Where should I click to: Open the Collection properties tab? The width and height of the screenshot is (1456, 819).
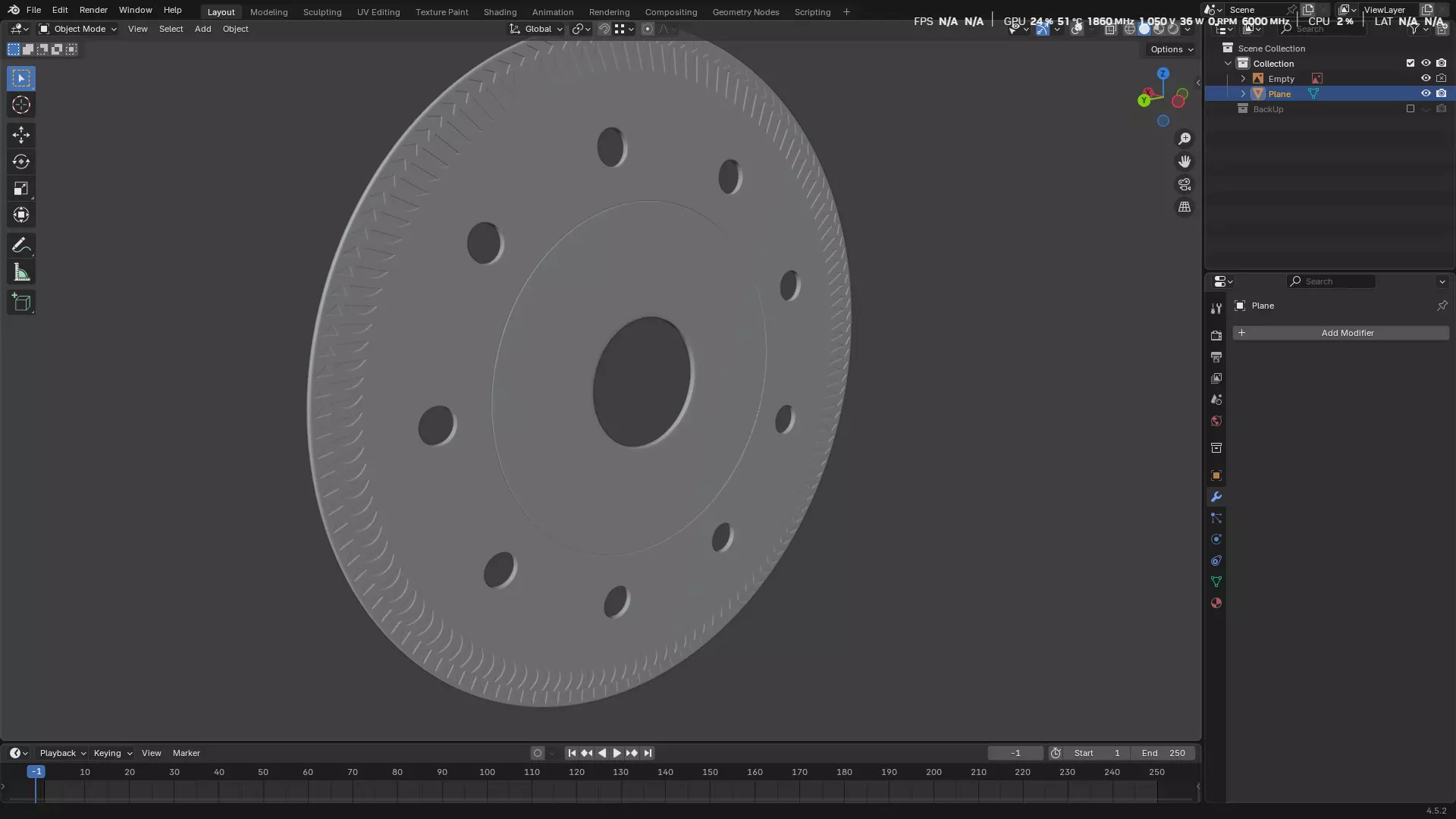pos(1216,448)
